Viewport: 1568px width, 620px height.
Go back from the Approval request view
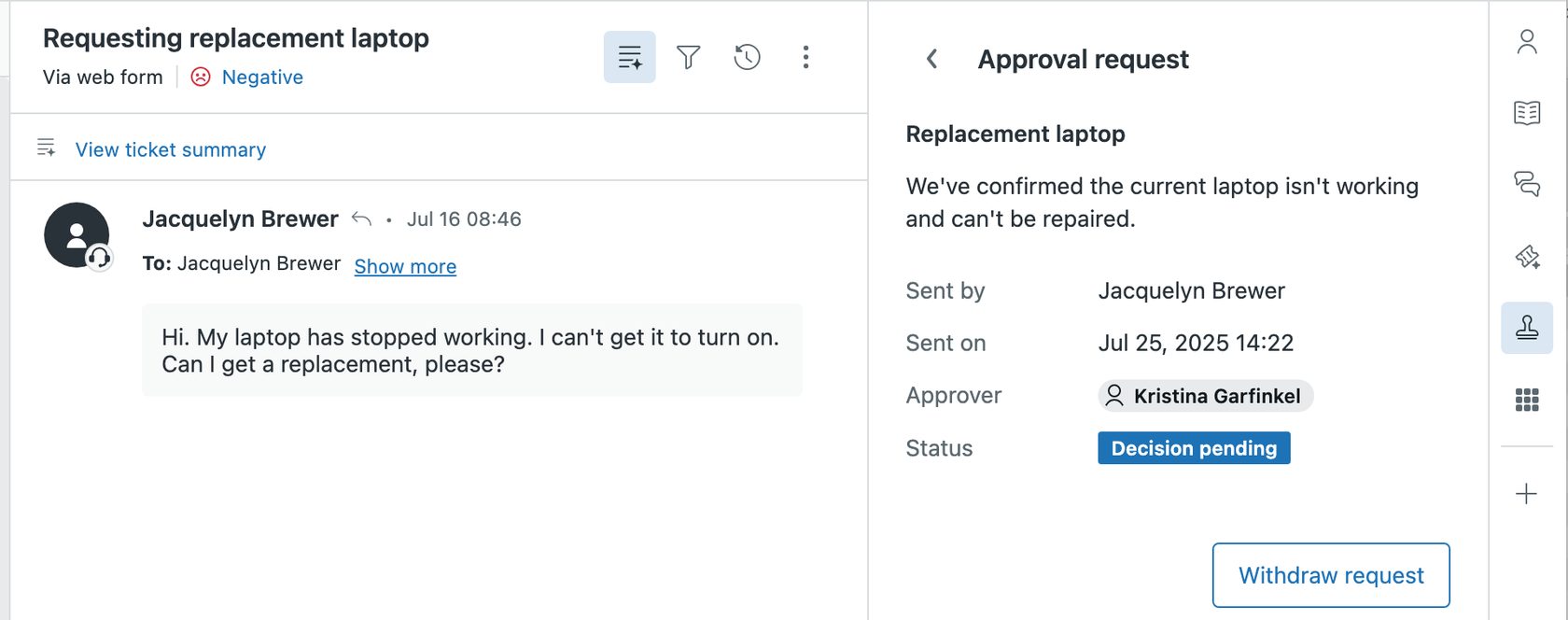click(931, 59)
